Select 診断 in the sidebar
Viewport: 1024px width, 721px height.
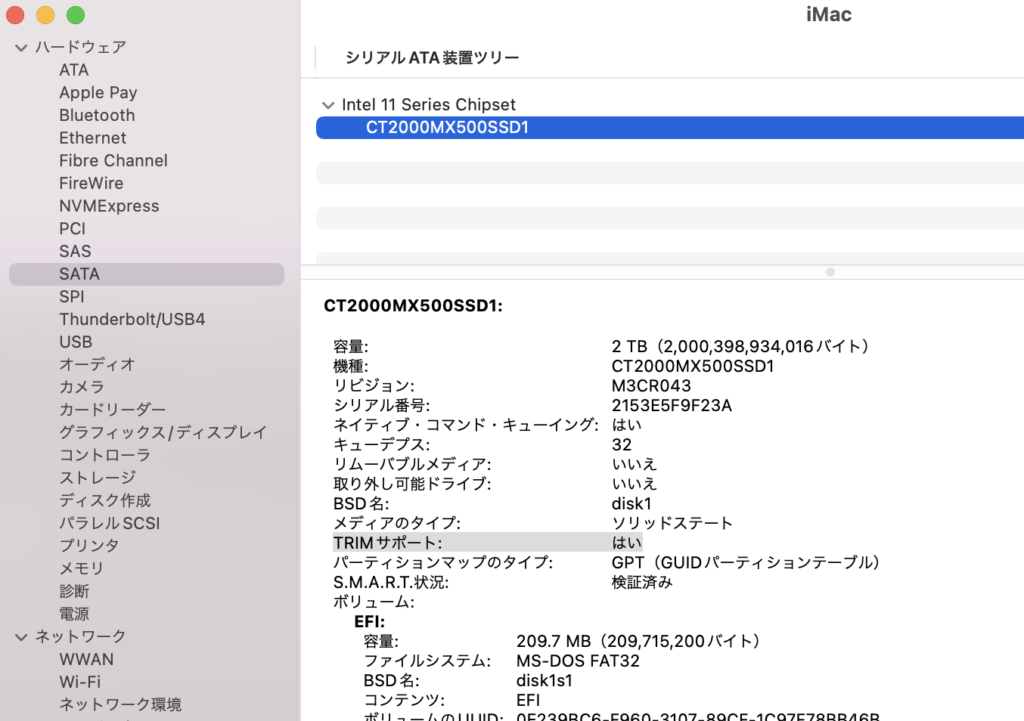74,591
